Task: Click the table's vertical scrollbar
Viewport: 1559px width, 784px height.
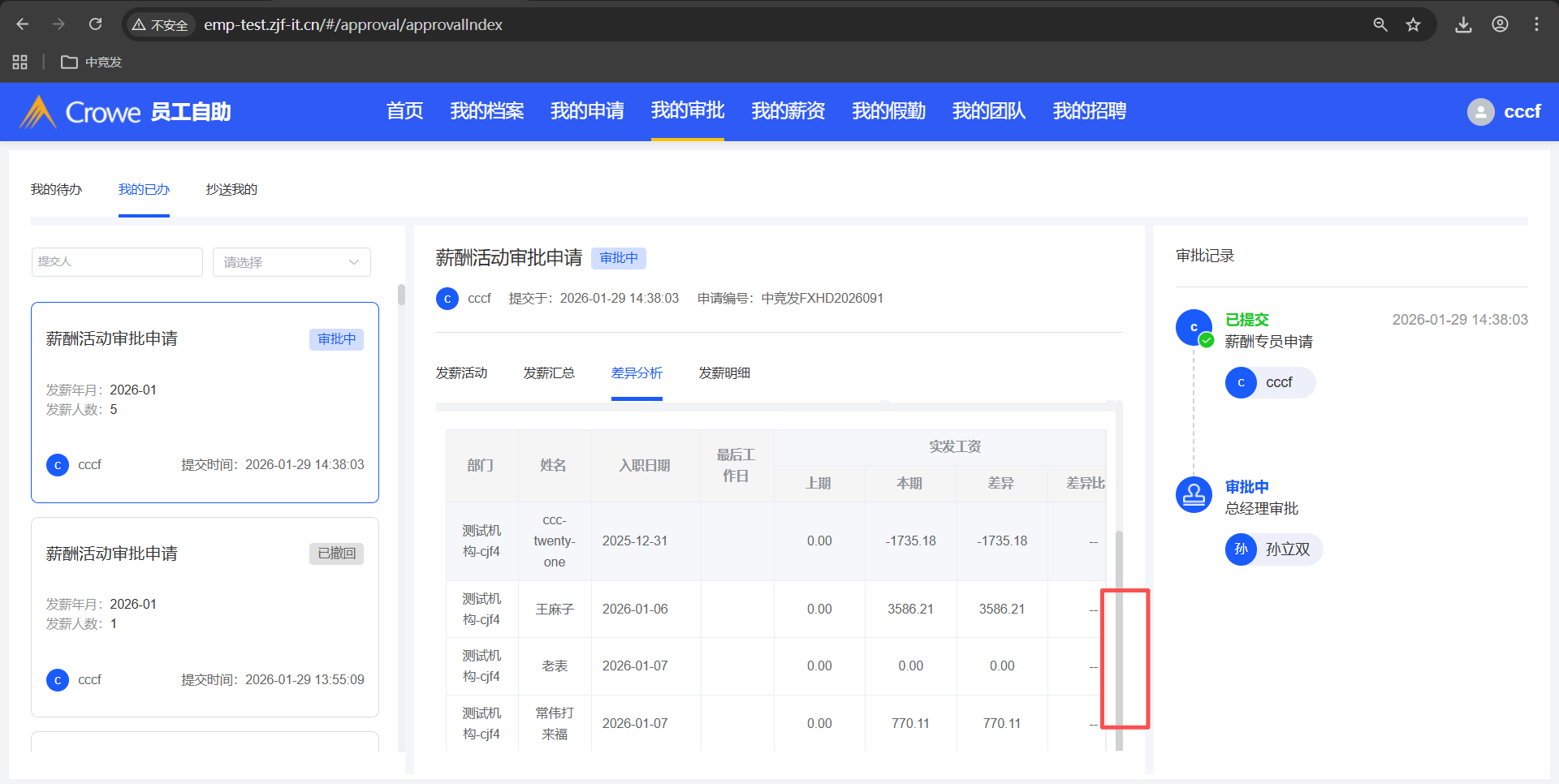Action: click(1119, 641)
